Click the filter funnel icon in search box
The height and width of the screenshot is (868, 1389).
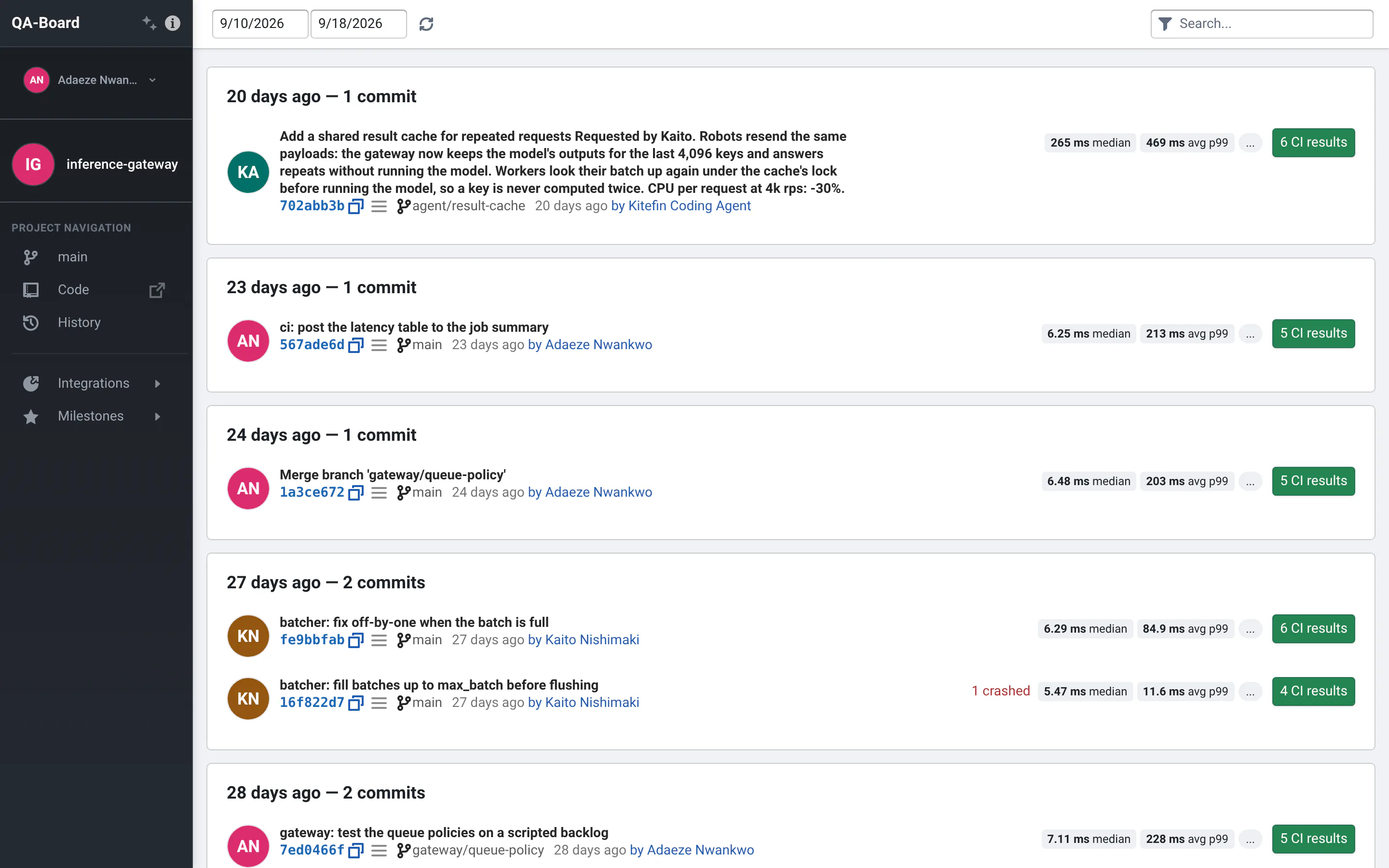(1165, 24)
